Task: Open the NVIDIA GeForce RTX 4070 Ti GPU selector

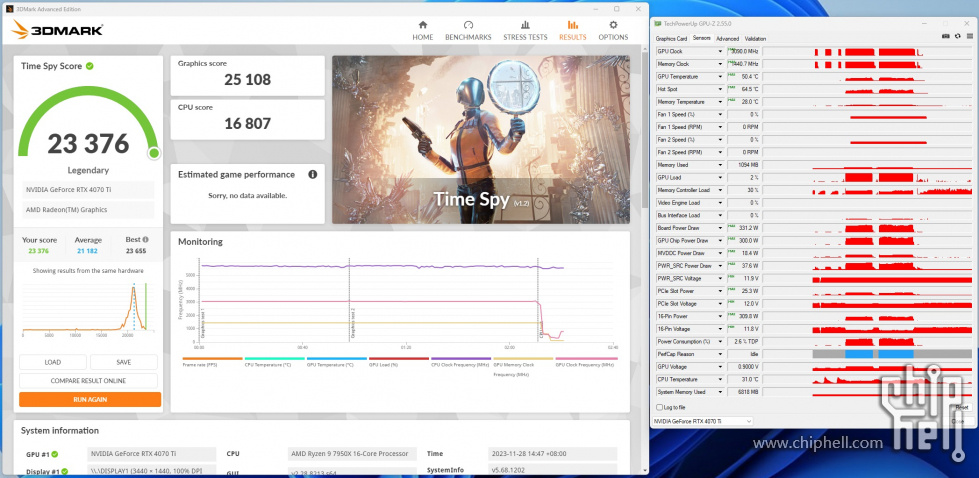Action: tap(702, 421)
